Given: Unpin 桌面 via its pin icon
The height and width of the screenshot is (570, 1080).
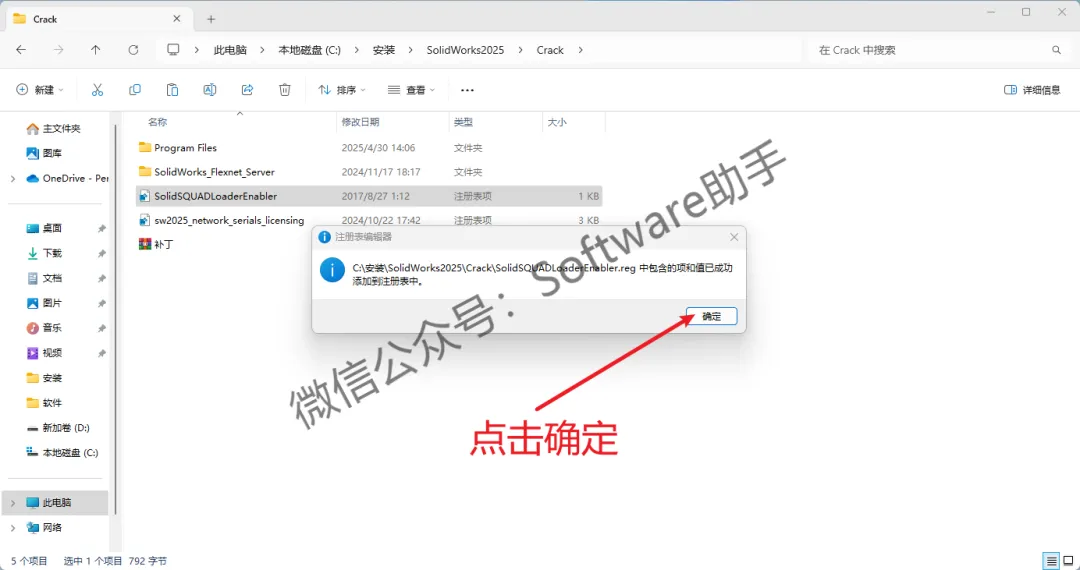Looking at the screenshot, I should pyautogui.click(x=102, y=229).
